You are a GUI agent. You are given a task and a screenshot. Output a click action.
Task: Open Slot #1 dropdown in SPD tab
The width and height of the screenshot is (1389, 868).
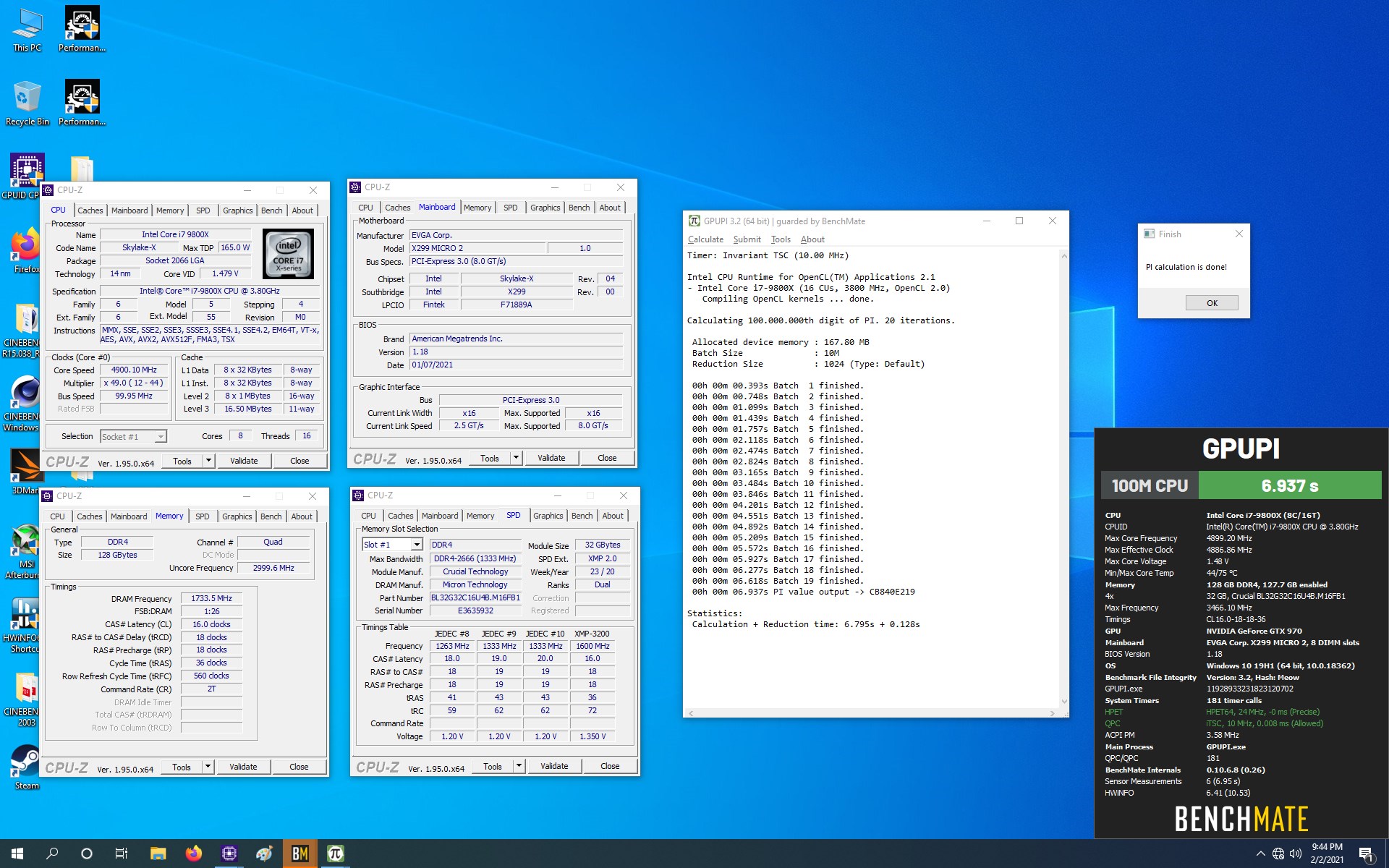(x=392, y=545)
